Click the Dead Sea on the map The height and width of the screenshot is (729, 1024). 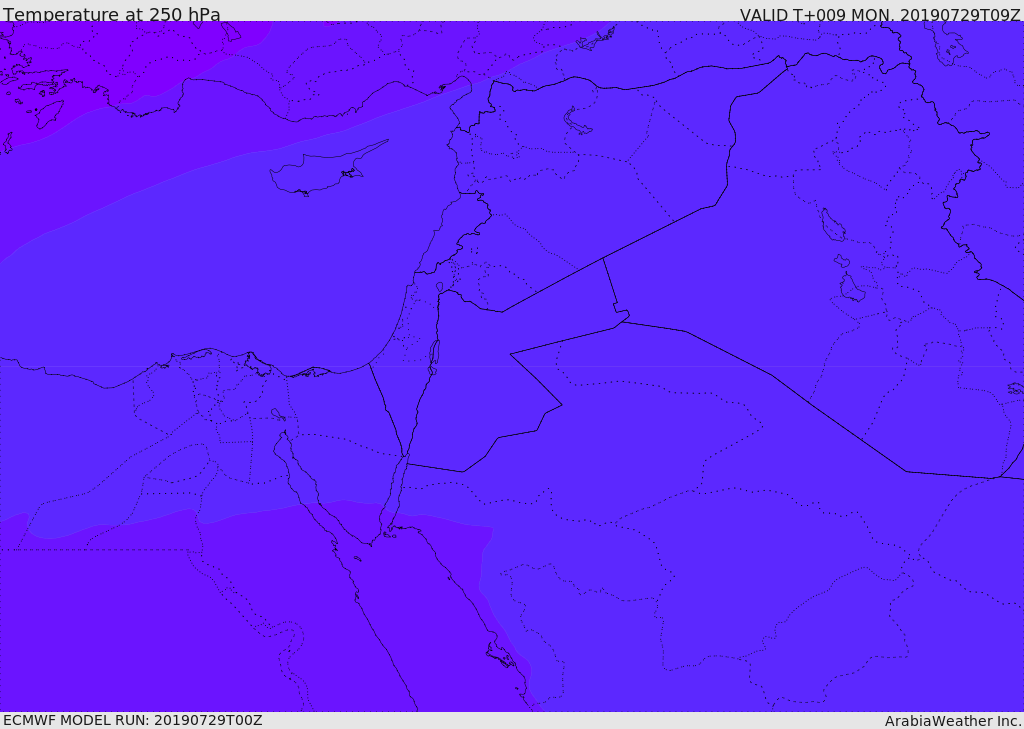(433, 358)
